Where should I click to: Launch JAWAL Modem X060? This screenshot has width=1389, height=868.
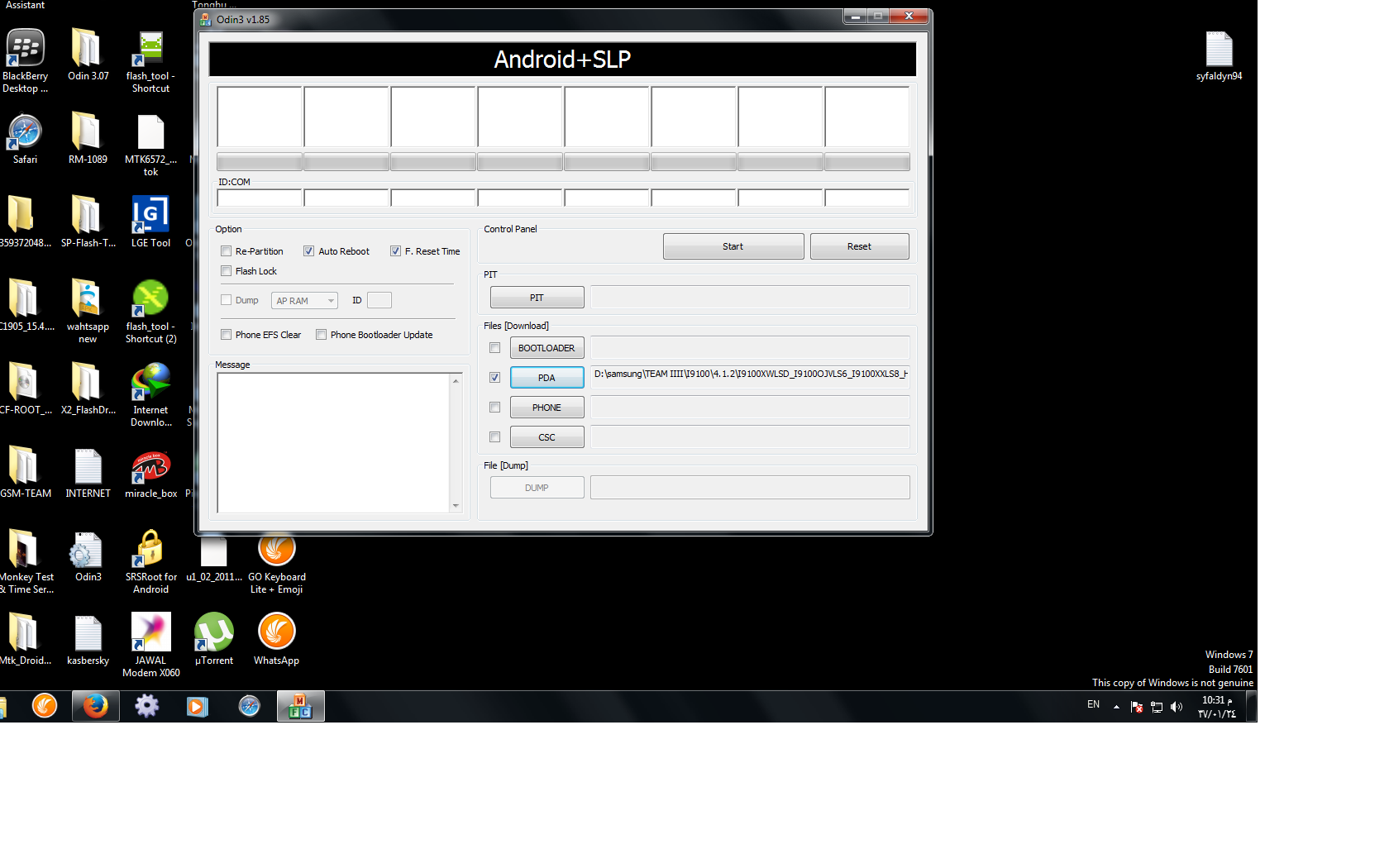click(x=150, y=645)
